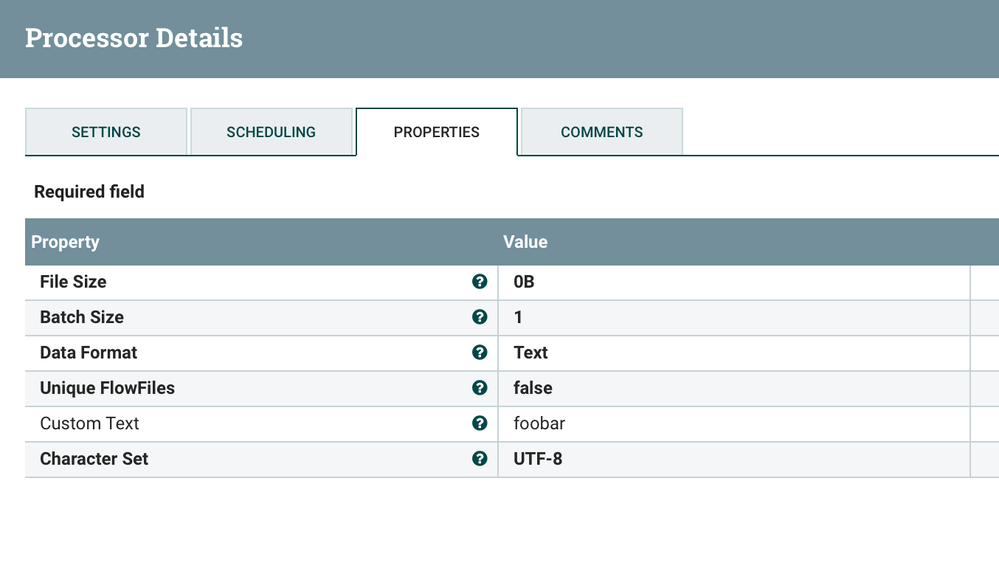Go to the Comments tab
999x565 pixels.
[602, 132]
